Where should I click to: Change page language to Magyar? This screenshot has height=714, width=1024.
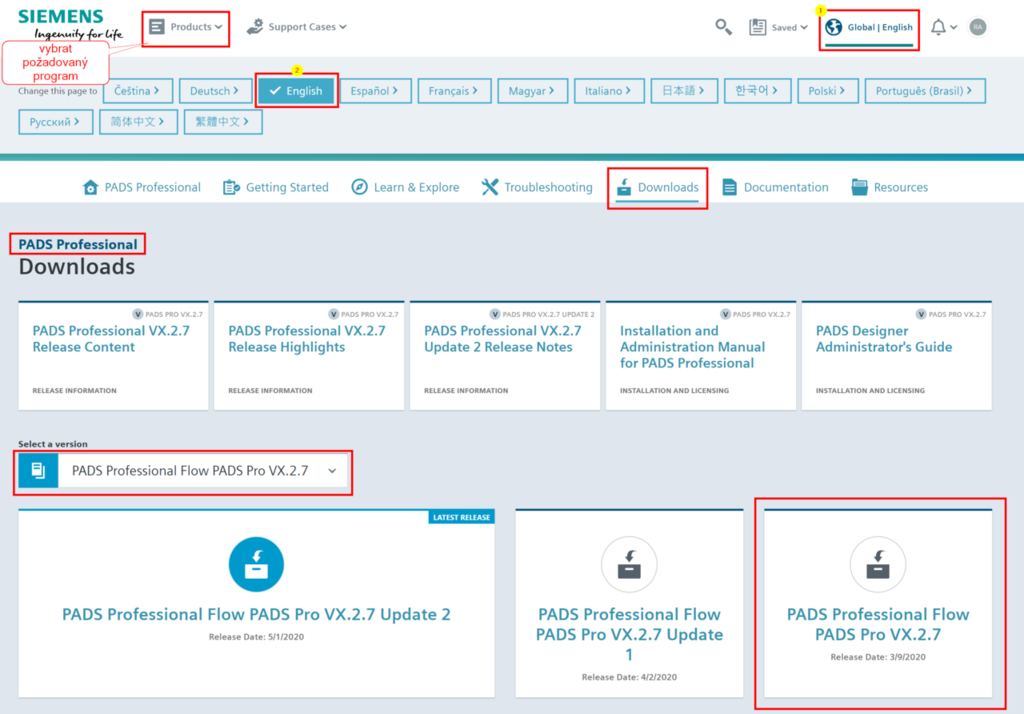(532, 91)
